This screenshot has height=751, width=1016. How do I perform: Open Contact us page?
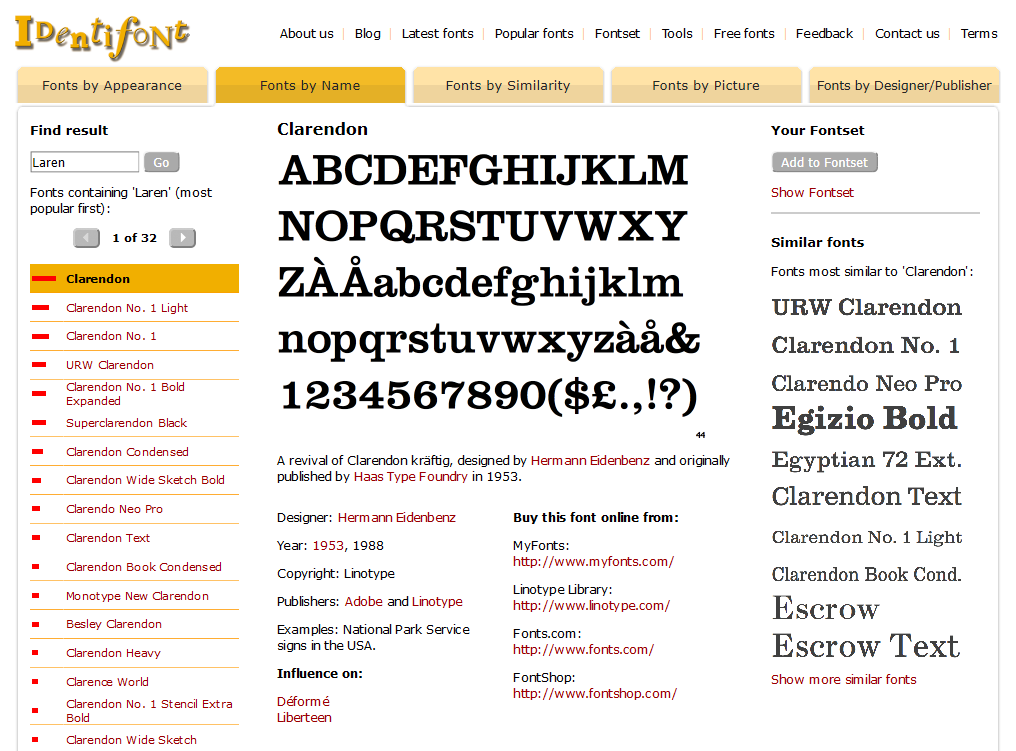(907, 34)
